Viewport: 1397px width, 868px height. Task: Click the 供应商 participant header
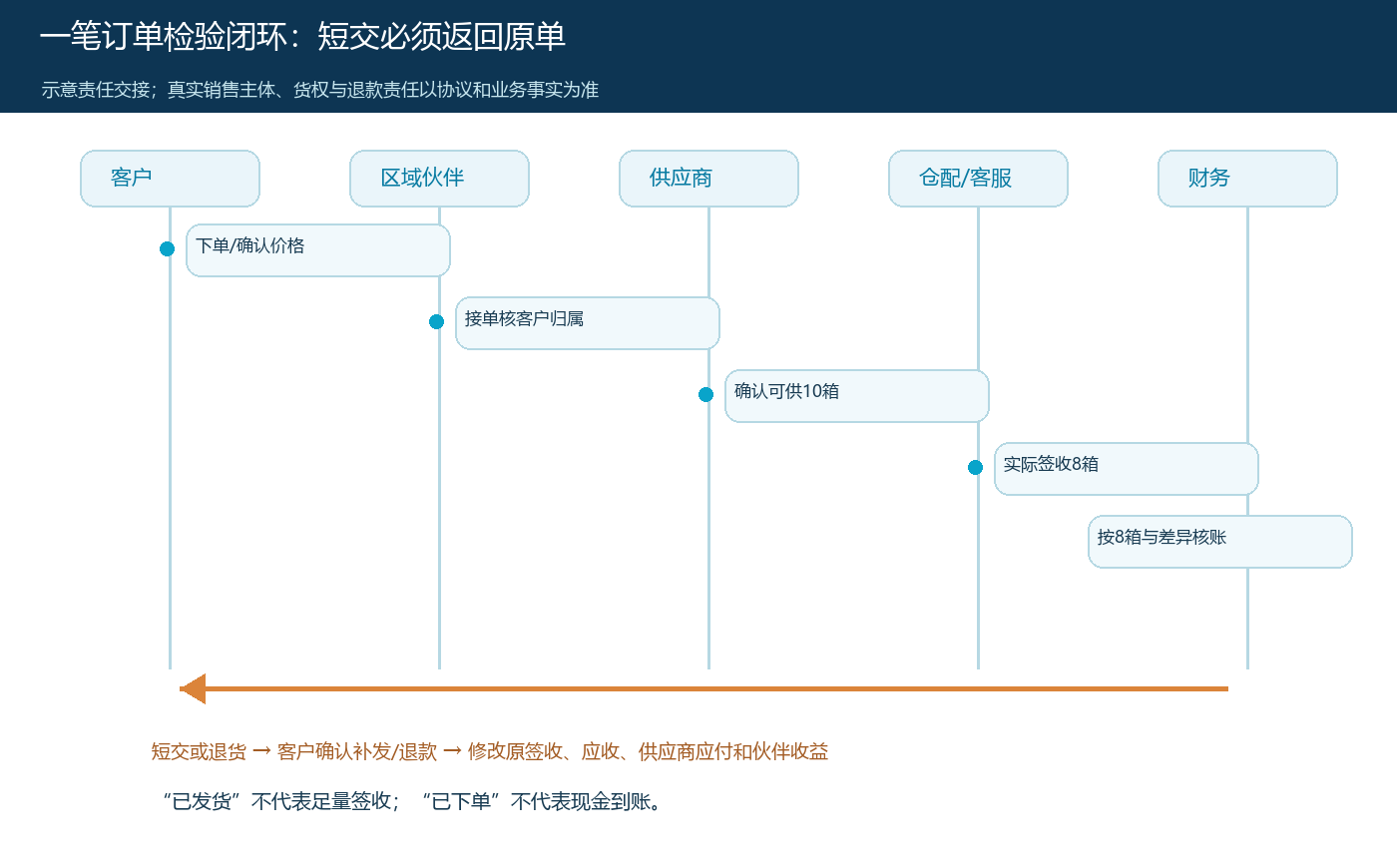[x=708, y=179]
